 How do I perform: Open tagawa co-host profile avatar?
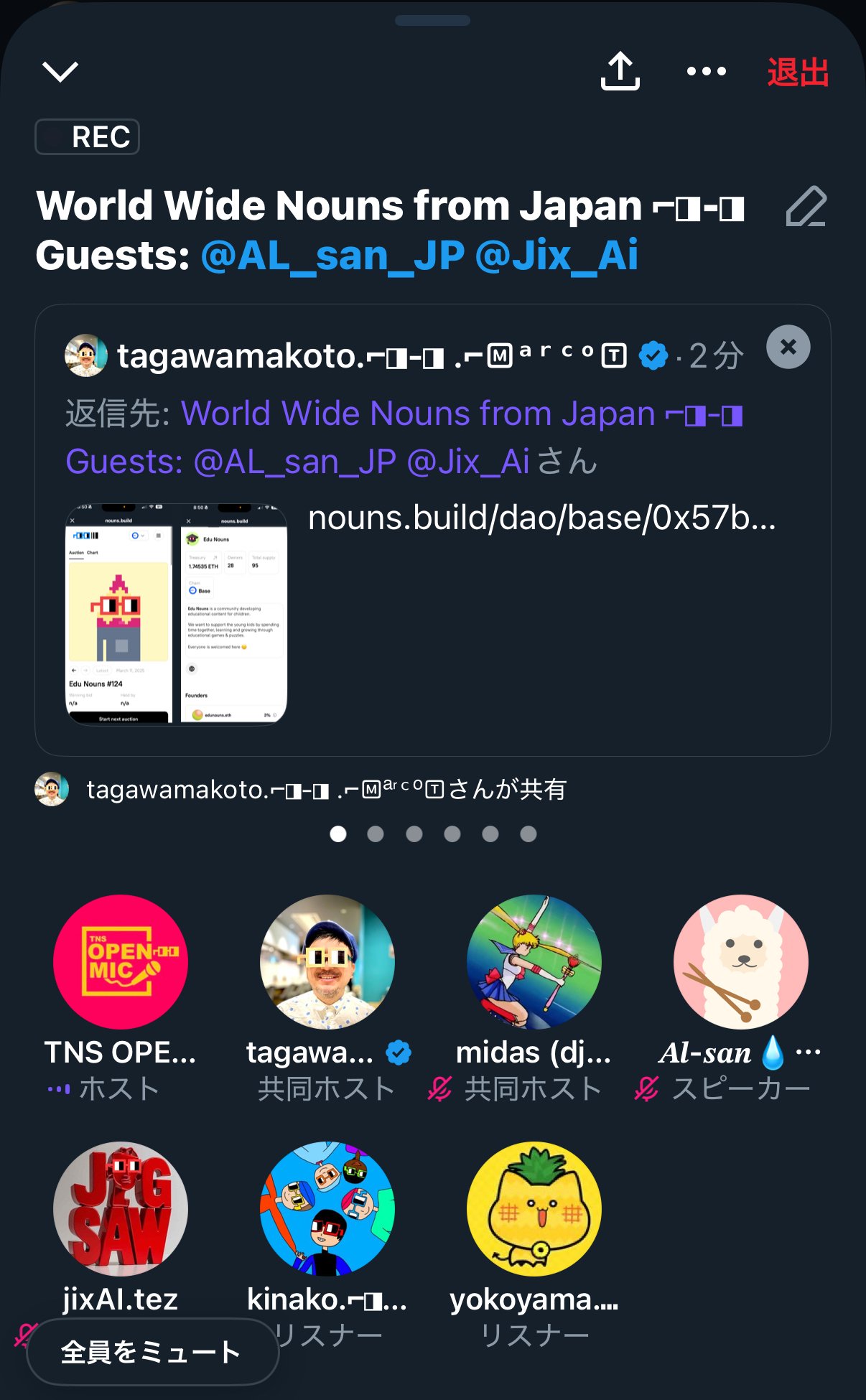pos(327,961)
